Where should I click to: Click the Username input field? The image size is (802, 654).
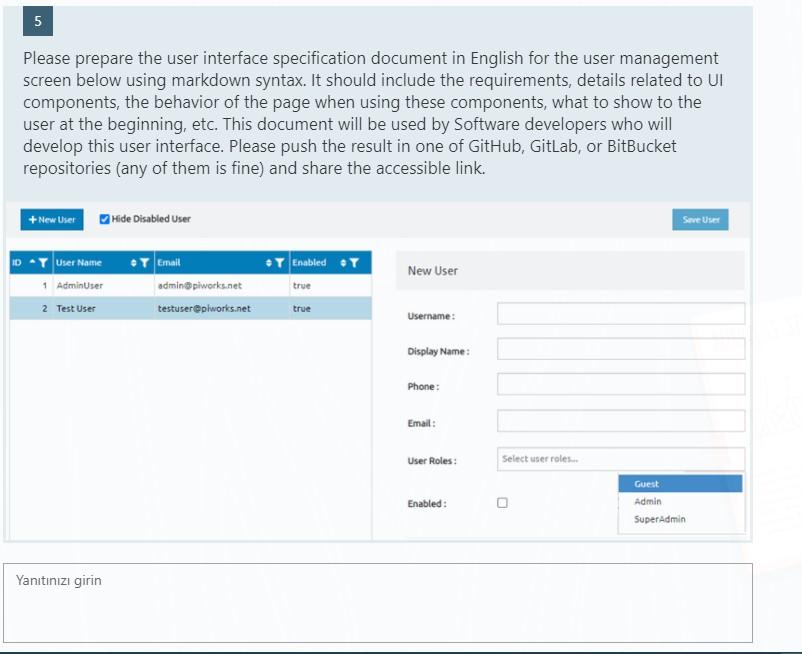coord(620,313)
